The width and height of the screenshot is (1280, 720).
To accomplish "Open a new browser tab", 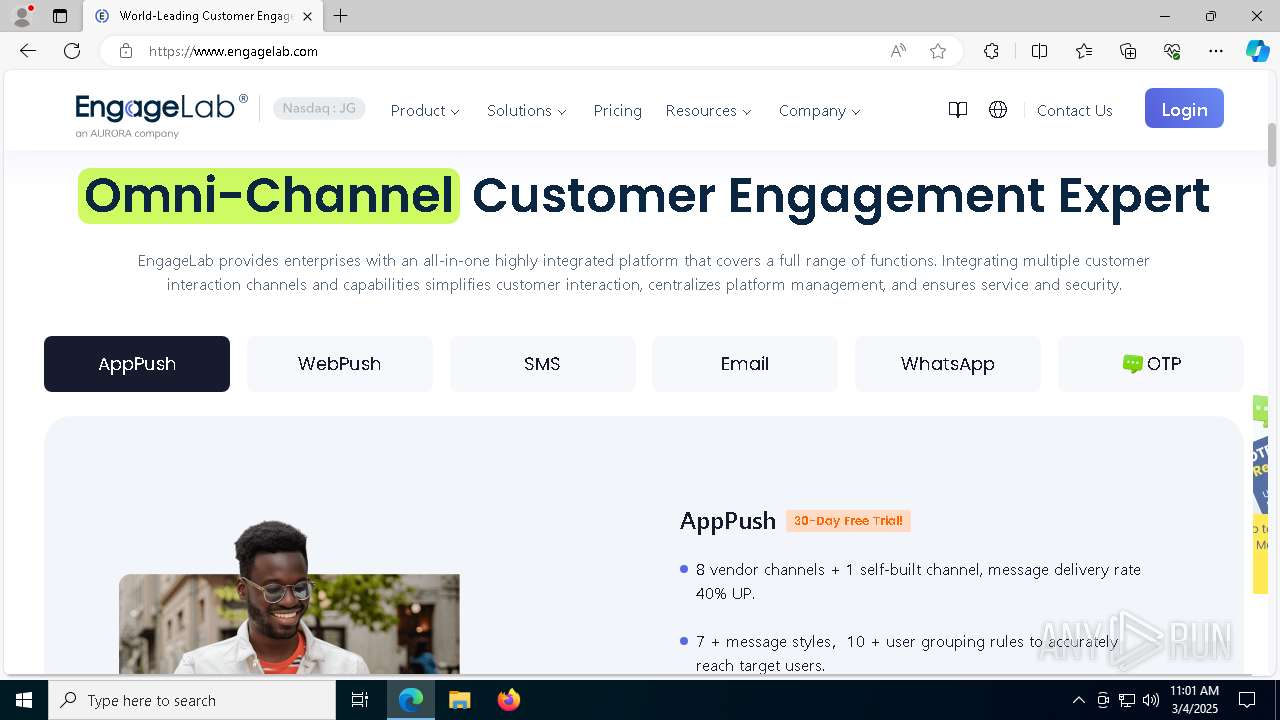I will pos(341,16).
